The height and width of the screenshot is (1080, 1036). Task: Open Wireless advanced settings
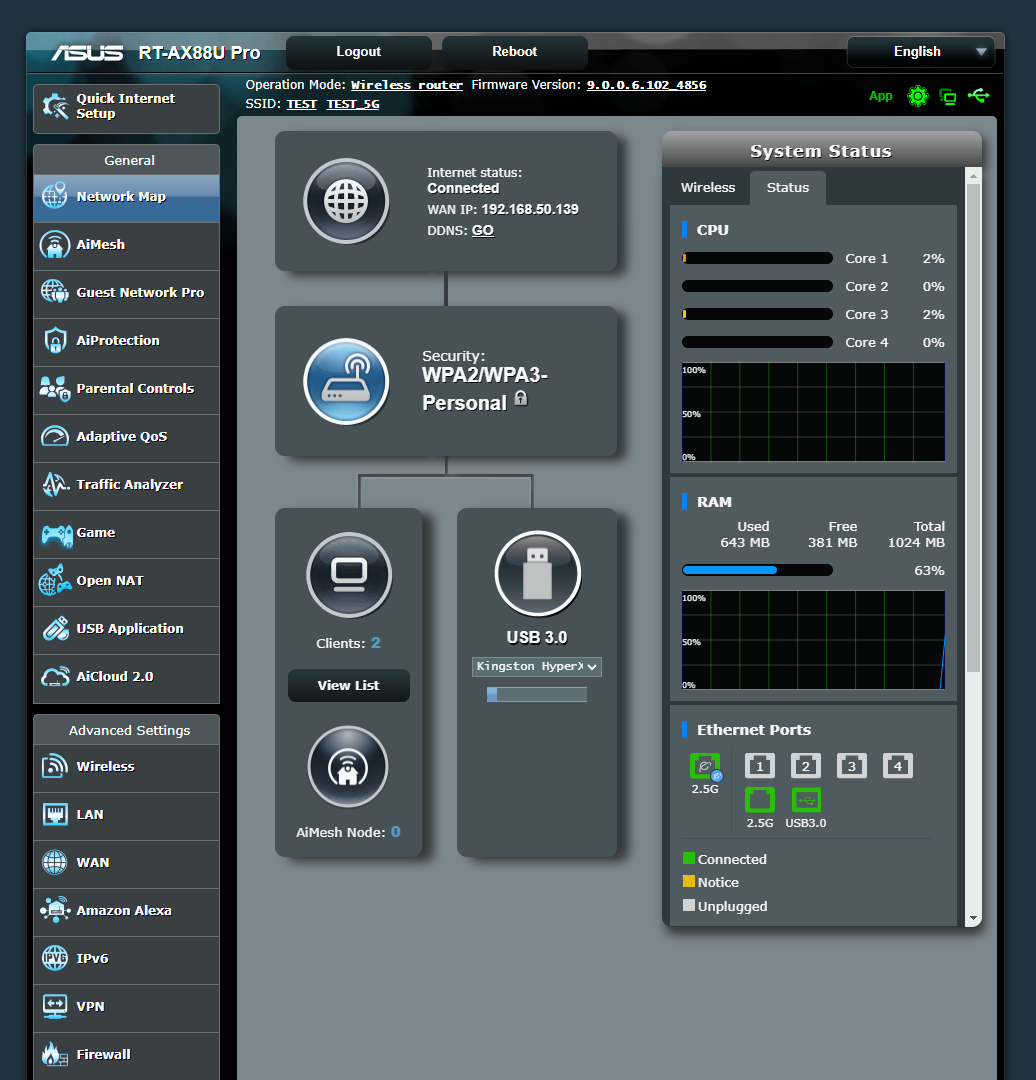[126, 767]
